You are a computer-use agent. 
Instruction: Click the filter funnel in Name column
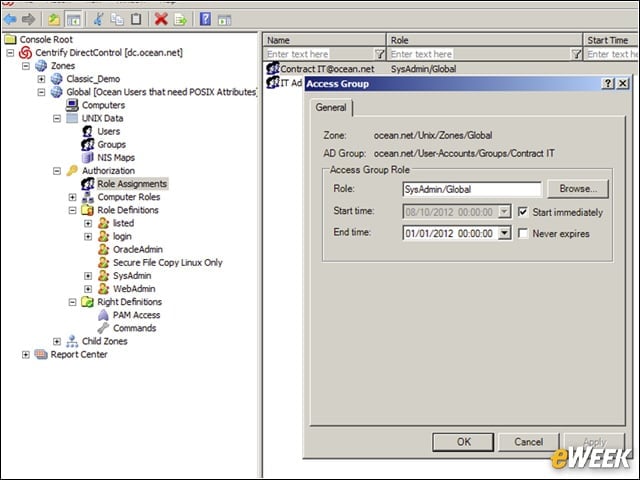(379, 54)
